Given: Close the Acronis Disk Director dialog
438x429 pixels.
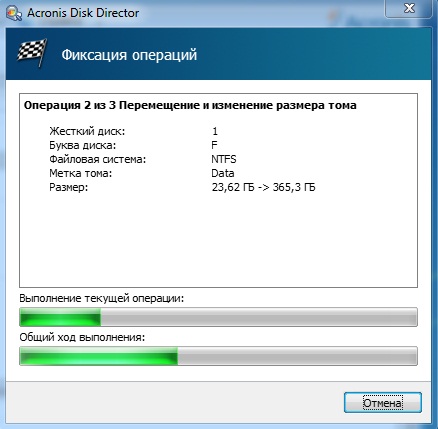Looking at the screenshot, I should (x=409, y=8).
